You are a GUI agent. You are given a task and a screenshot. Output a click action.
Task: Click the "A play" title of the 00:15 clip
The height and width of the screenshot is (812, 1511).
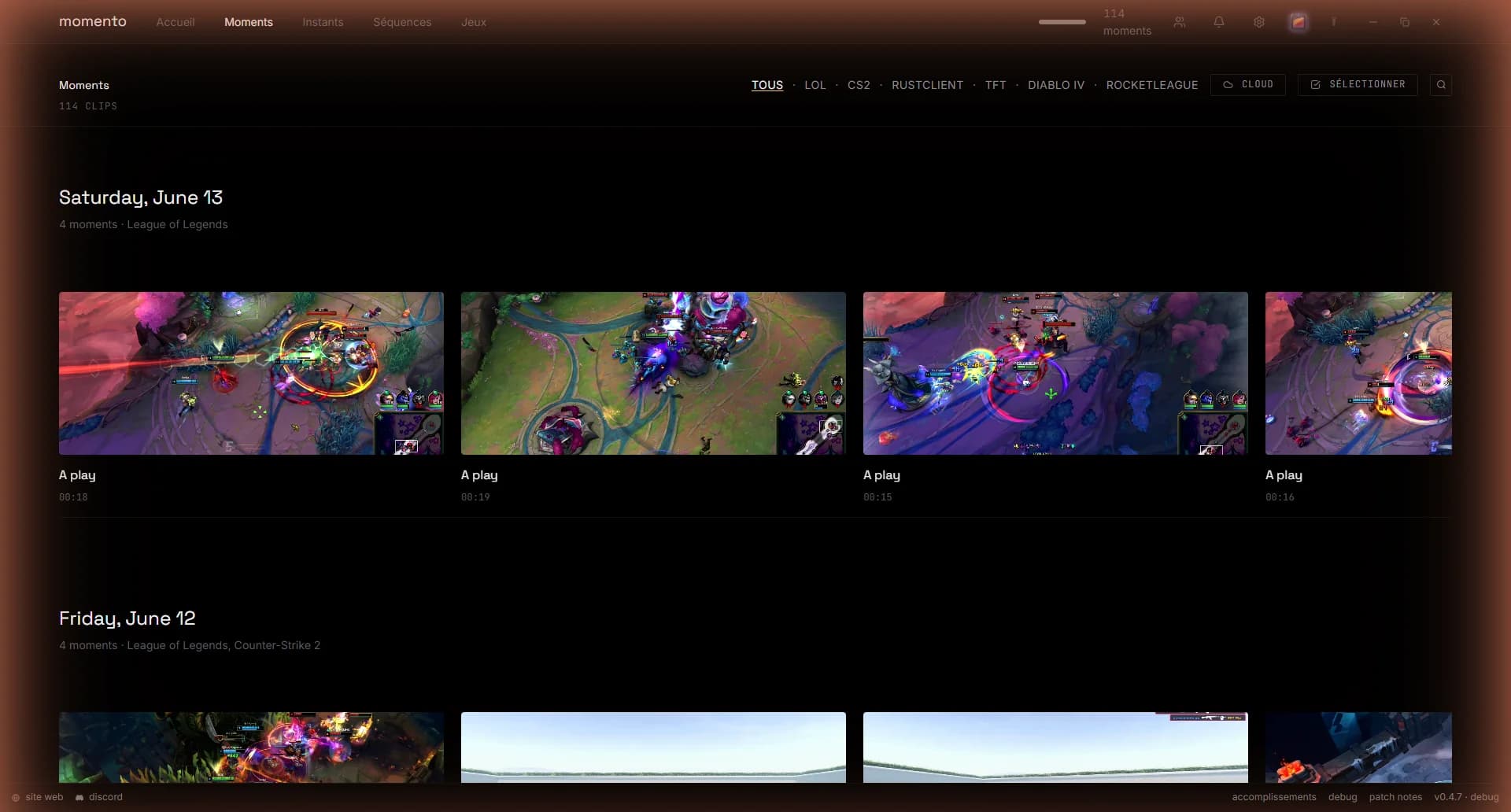[881, 475]
